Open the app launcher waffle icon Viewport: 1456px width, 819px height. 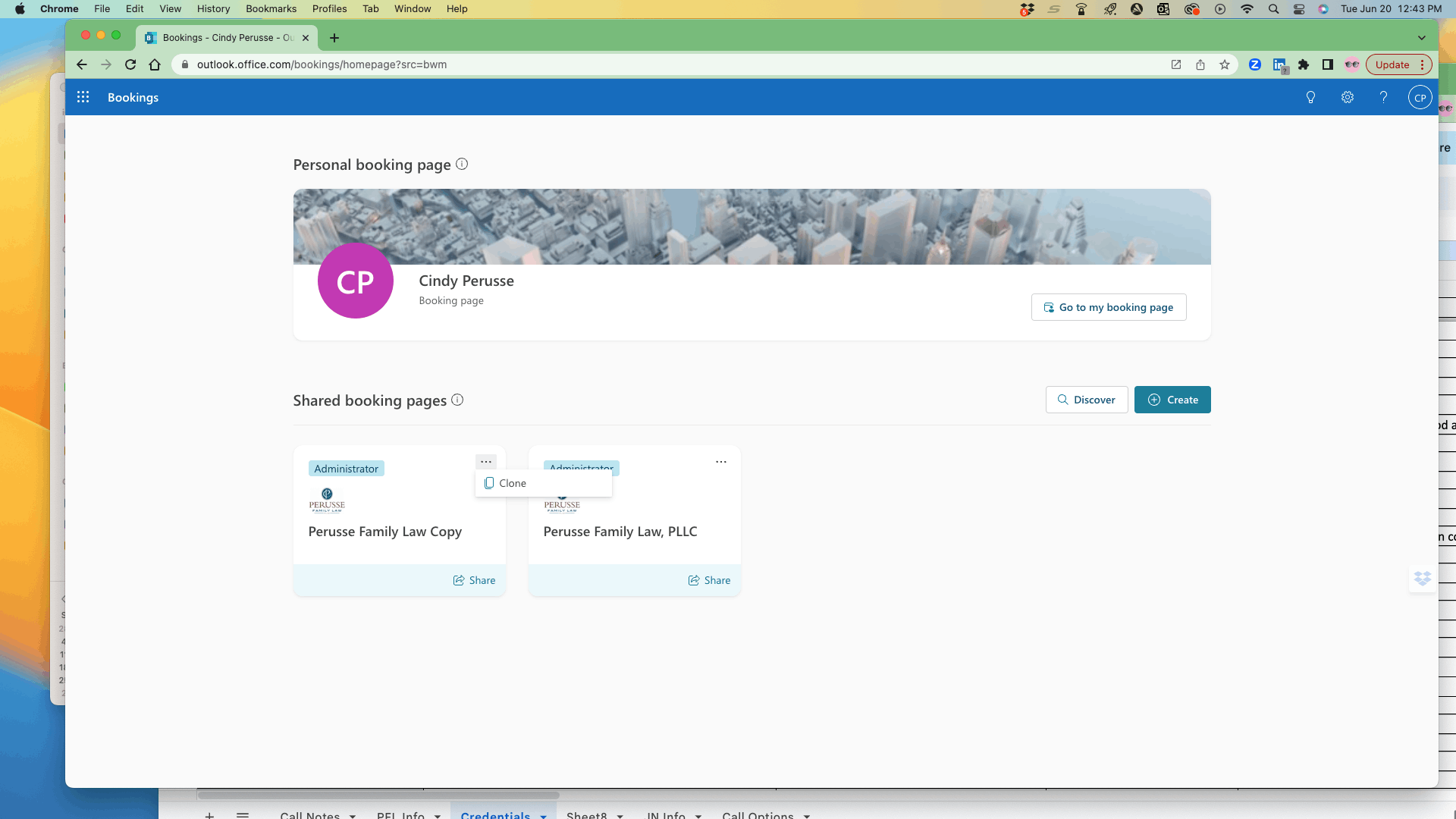point(83,97)
